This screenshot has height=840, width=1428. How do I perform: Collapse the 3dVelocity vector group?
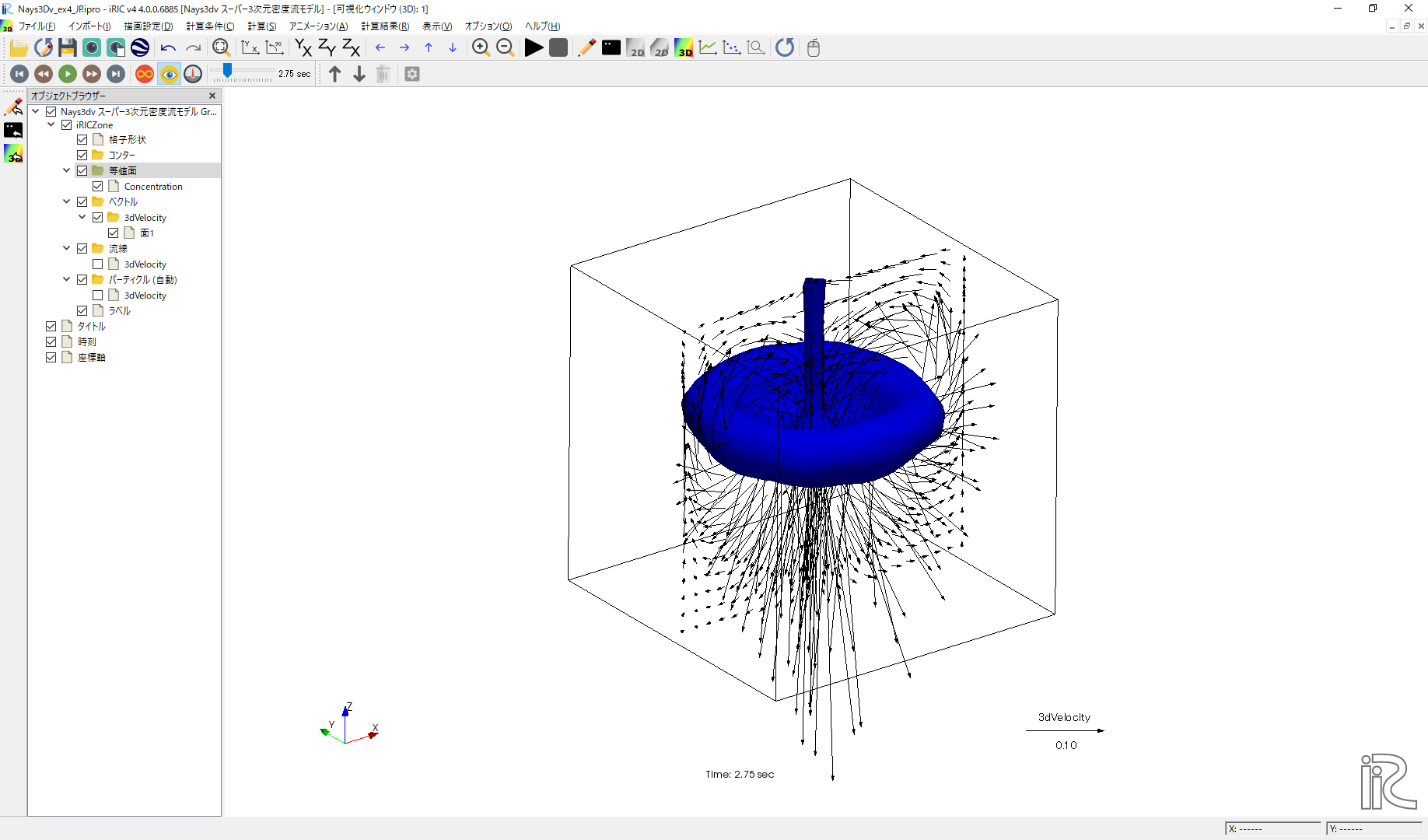click(x=82, y=217)
